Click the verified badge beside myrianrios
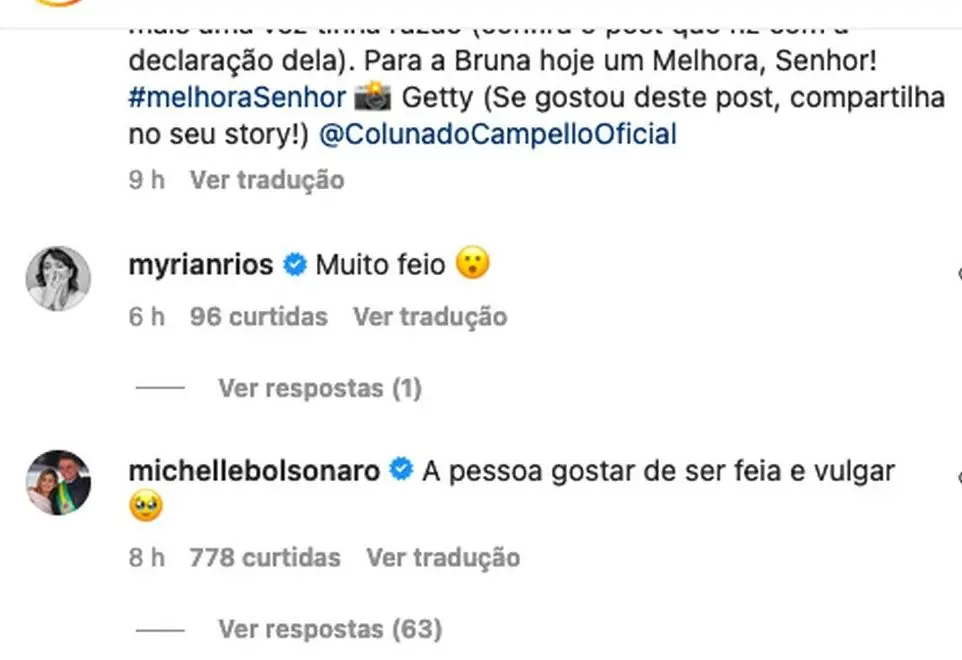The image size is (962, 660). (x=294, y=265)
